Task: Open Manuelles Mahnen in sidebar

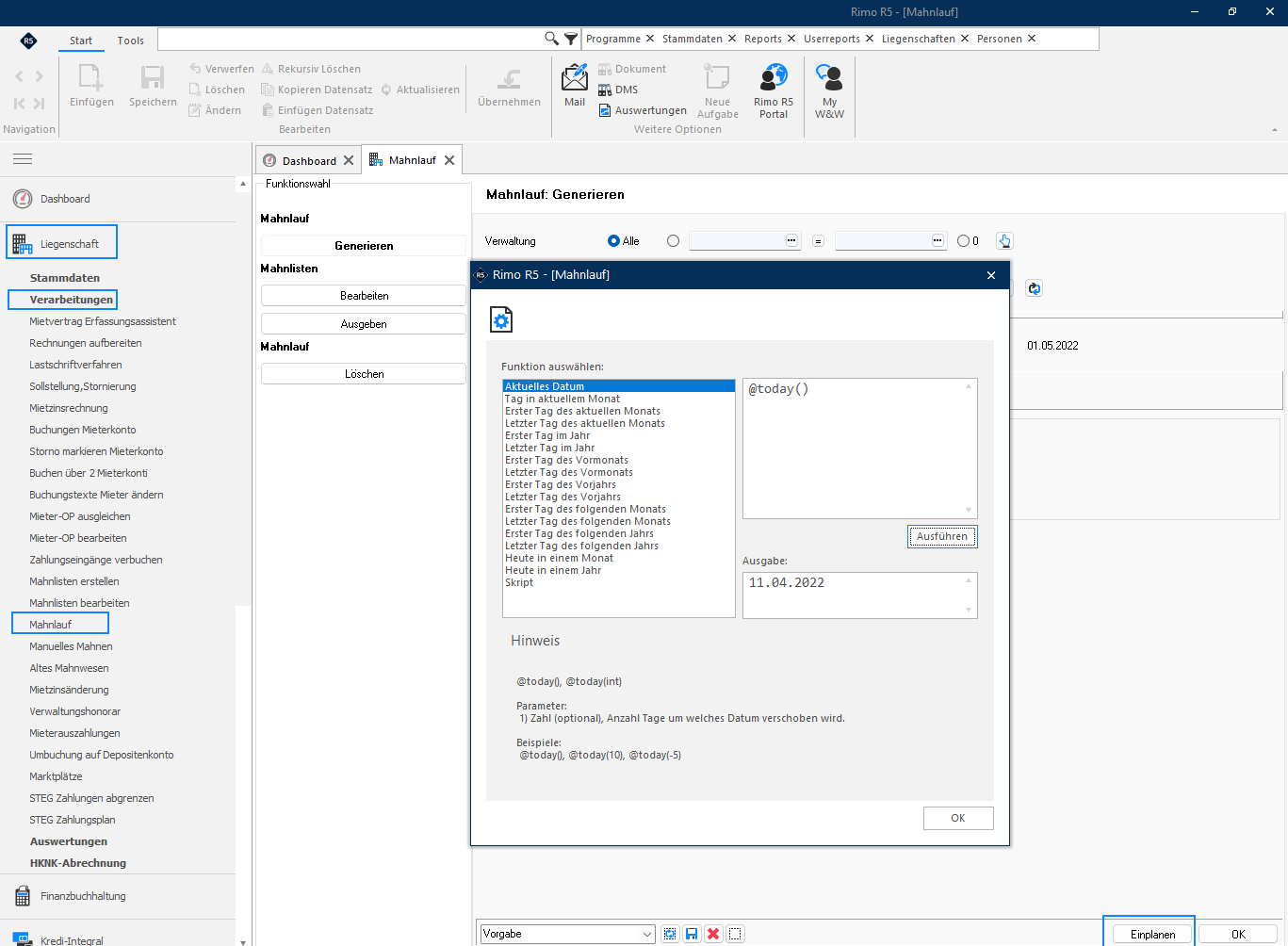Action: coord(71,646)
